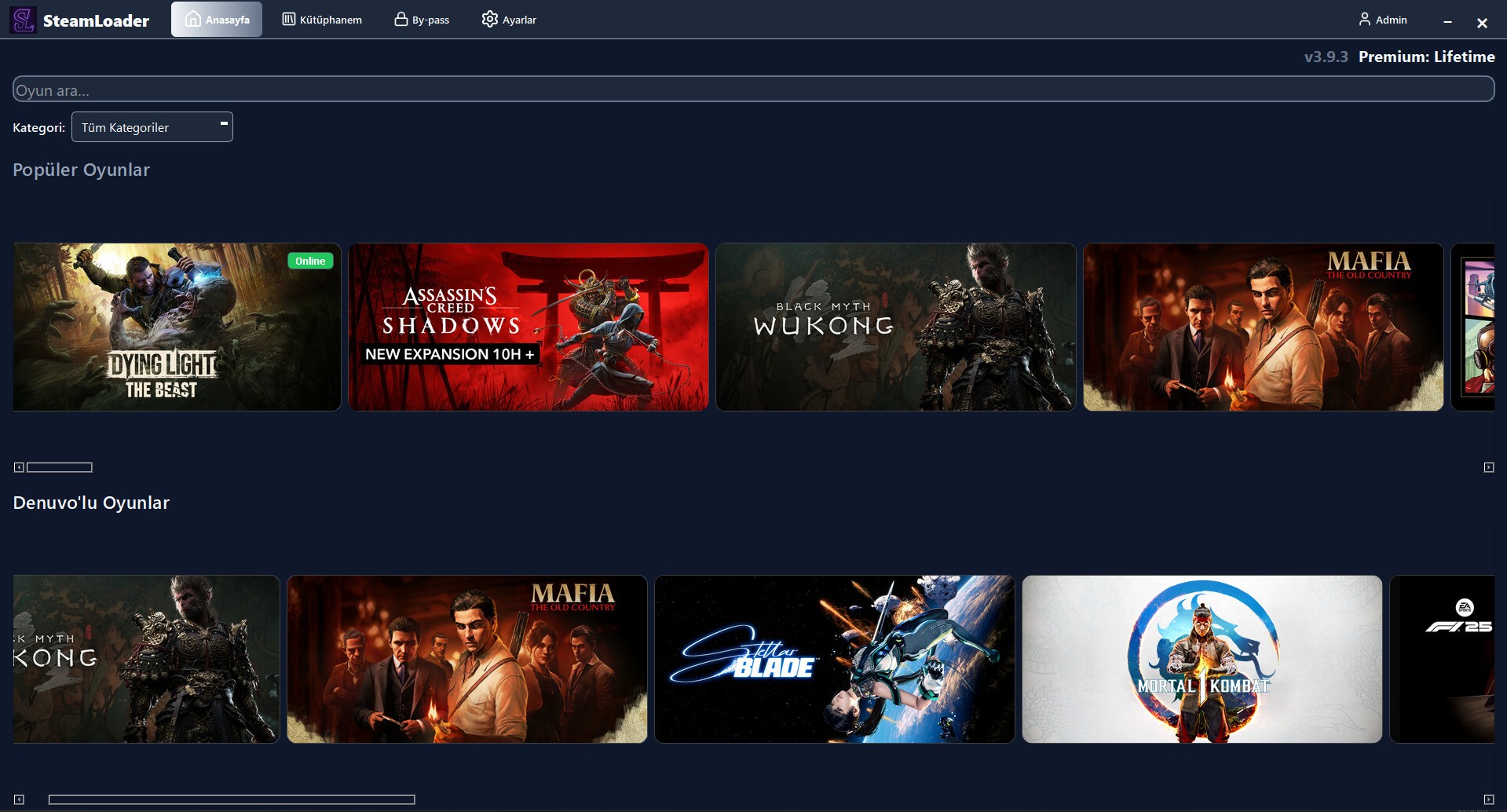Viewport: 1507px width, 812px height.
Task: Click the Popüler Oyunlar horizontal scrollbar thumb
Action: (60, 467)
